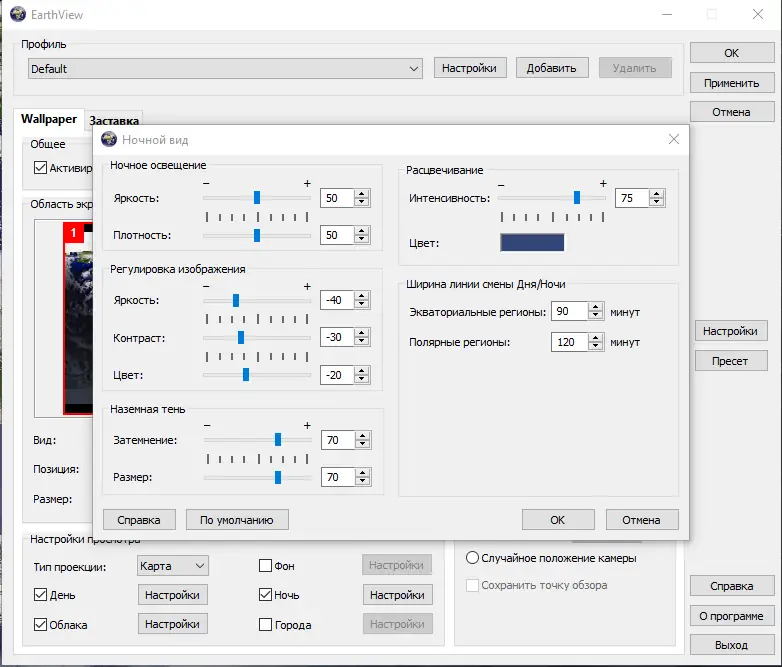Decrease Затемнение spinner down arrow

click(363, 444)
